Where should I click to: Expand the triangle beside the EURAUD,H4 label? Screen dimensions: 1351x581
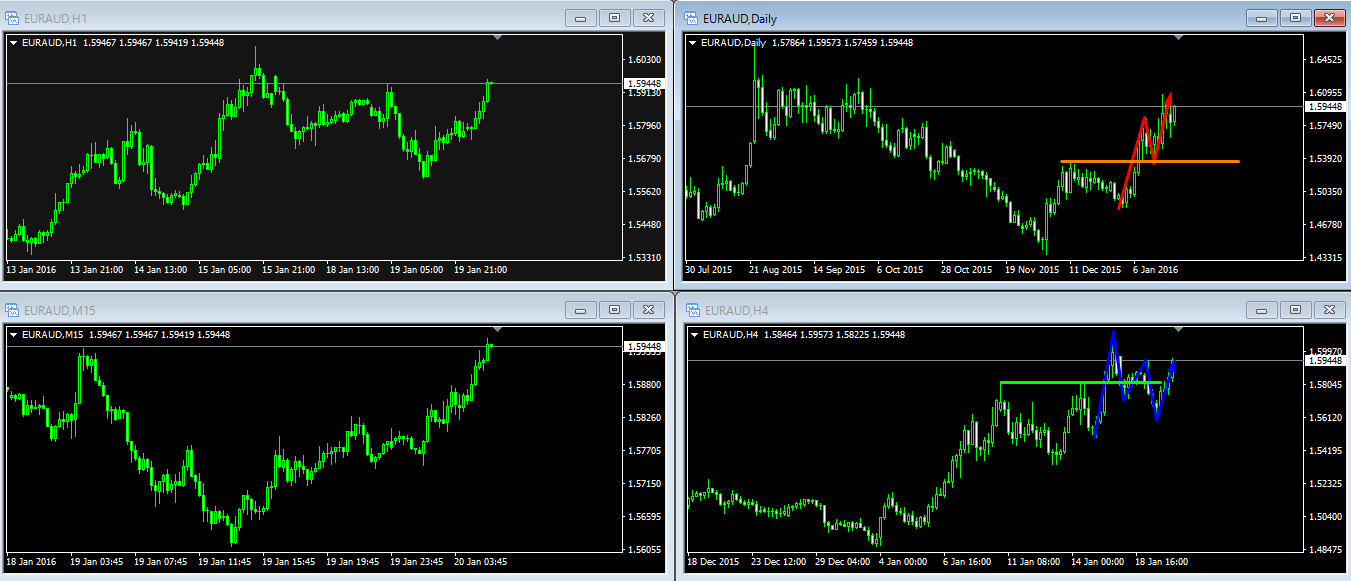(x=691, y=335)
